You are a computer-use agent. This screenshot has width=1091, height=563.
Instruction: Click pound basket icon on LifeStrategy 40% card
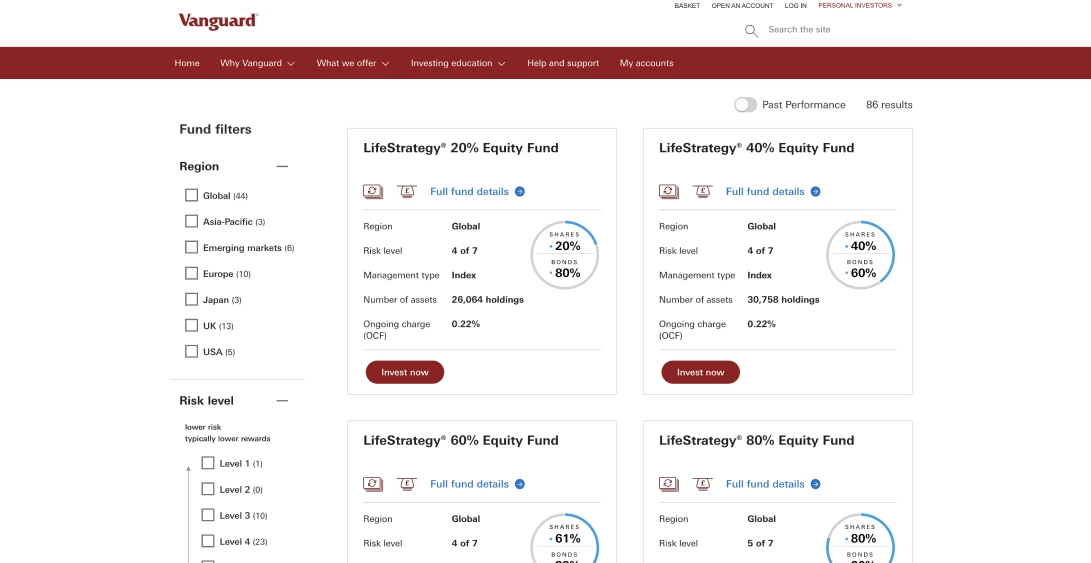tap(703, 191)
